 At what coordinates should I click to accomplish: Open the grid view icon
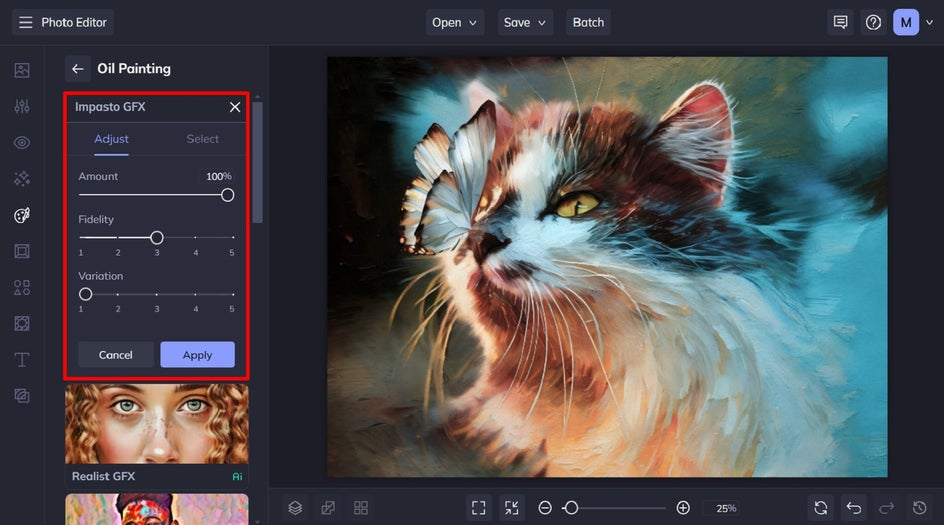tap(361, 508)
